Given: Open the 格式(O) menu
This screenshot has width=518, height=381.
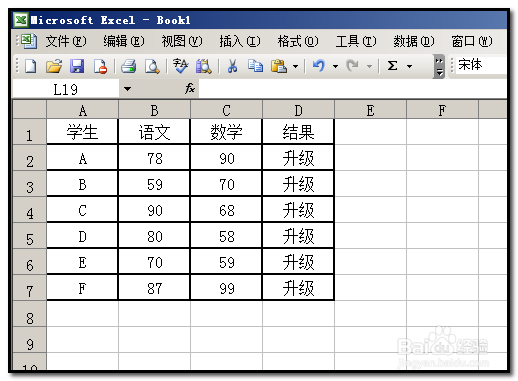Looking at the screenshot, I should tap(298, 41).
